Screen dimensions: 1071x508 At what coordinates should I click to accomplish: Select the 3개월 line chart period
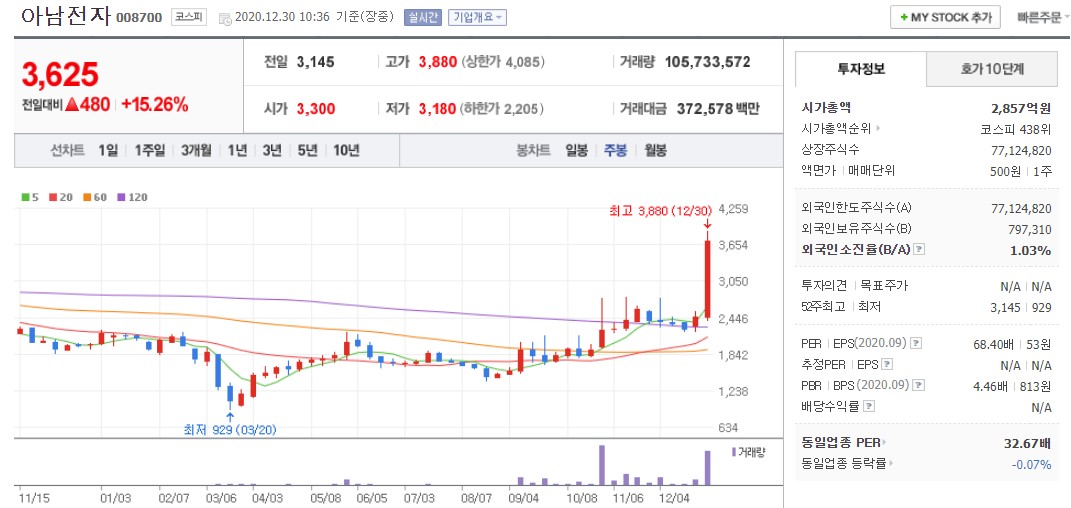[196, 150]
